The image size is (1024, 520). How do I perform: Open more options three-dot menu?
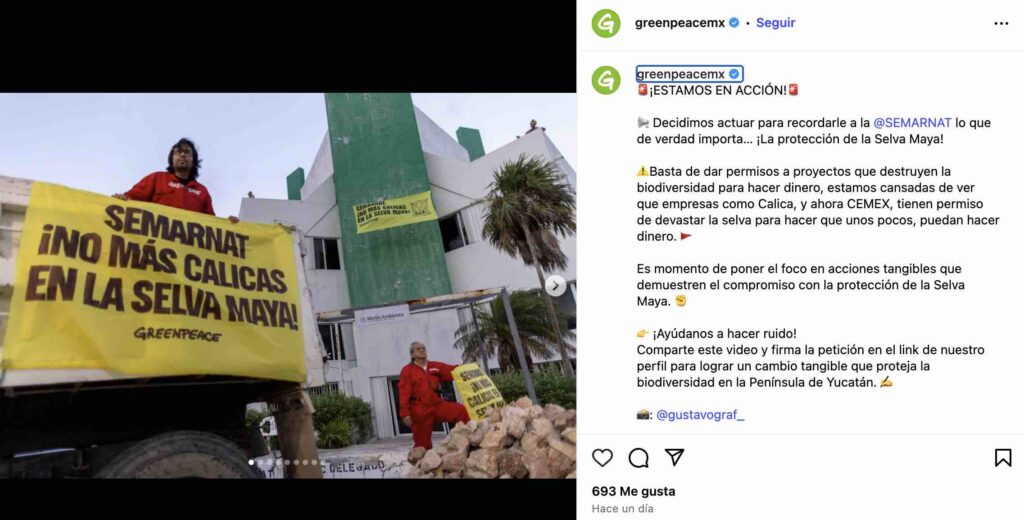tap(1001, 24)
